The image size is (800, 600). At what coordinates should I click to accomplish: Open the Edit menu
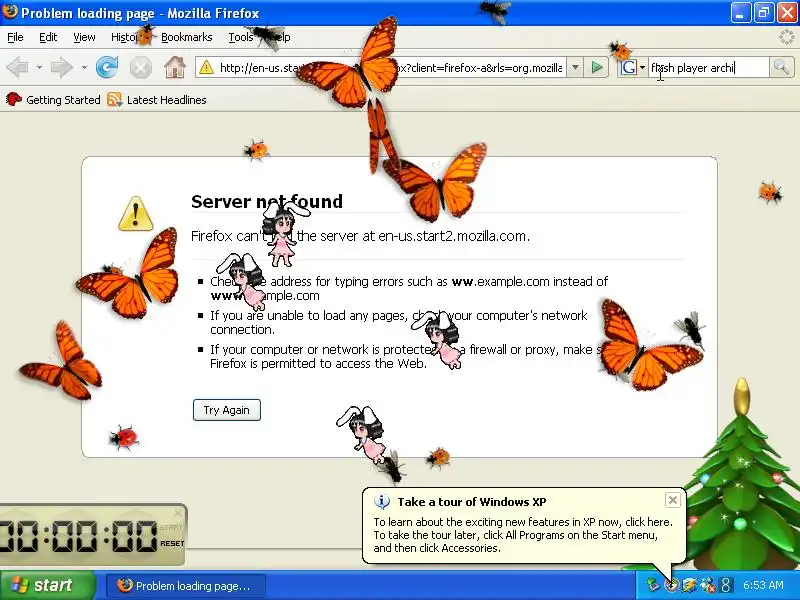pos(48,37)
